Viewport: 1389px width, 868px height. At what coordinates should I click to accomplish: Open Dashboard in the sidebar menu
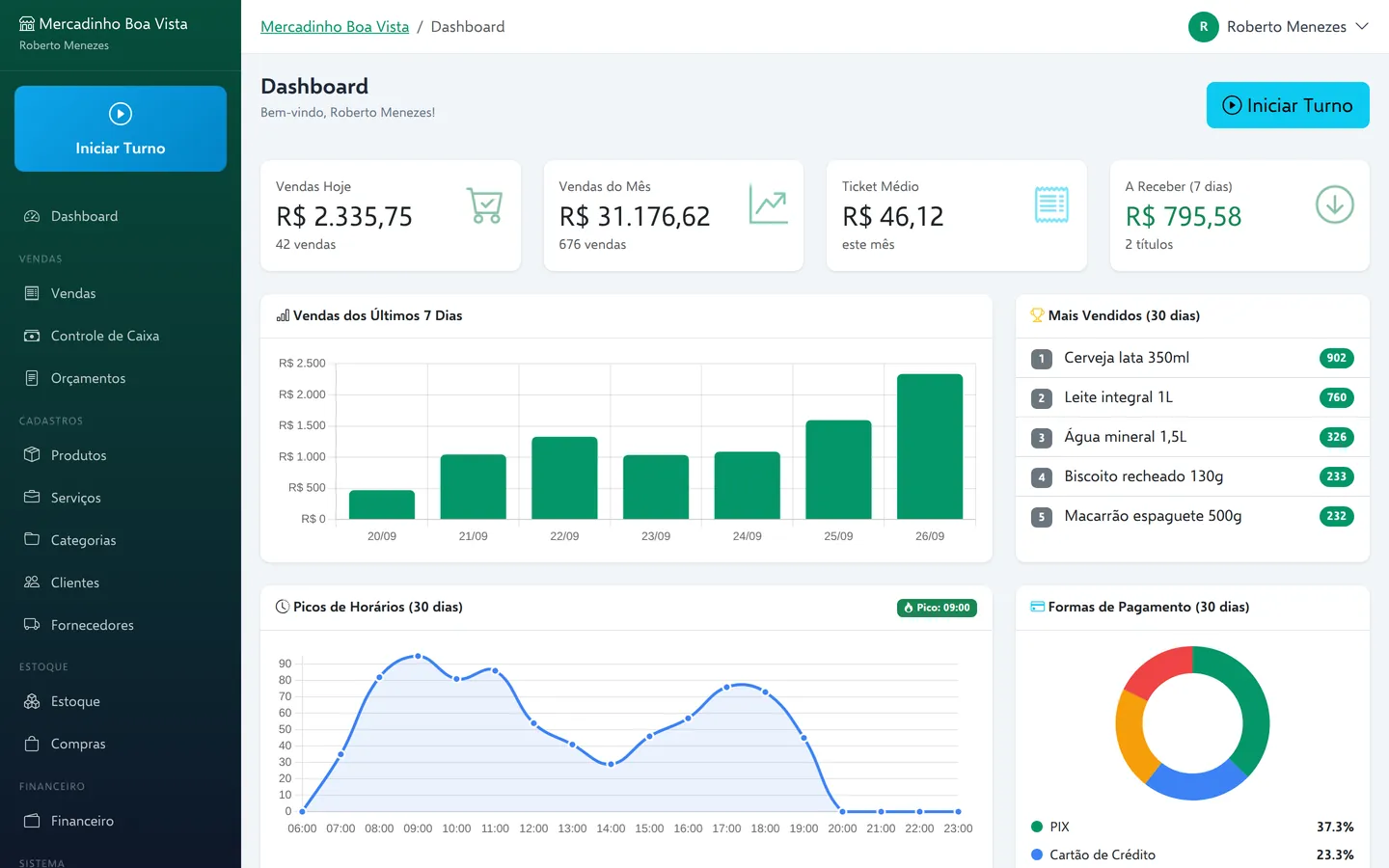pyautogui.click(x=121, y=216)
